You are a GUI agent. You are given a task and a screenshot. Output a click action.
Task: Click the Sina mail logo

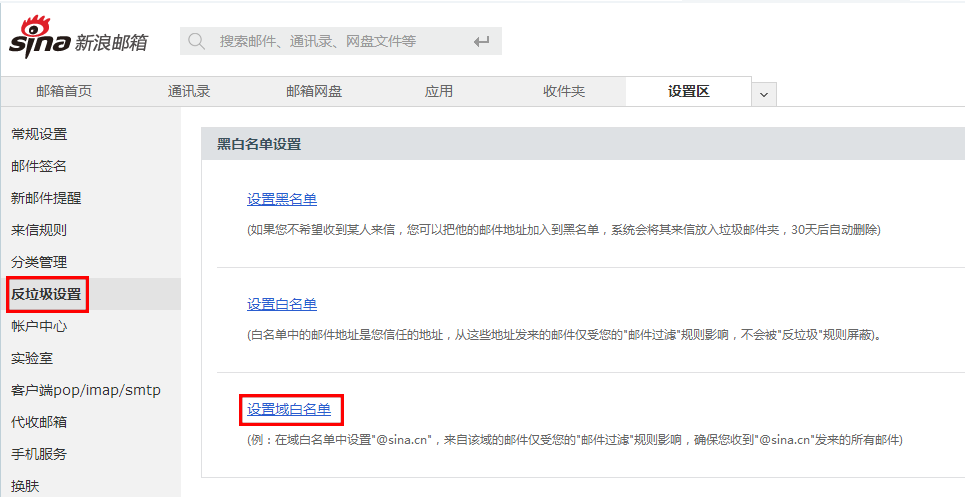78,38
